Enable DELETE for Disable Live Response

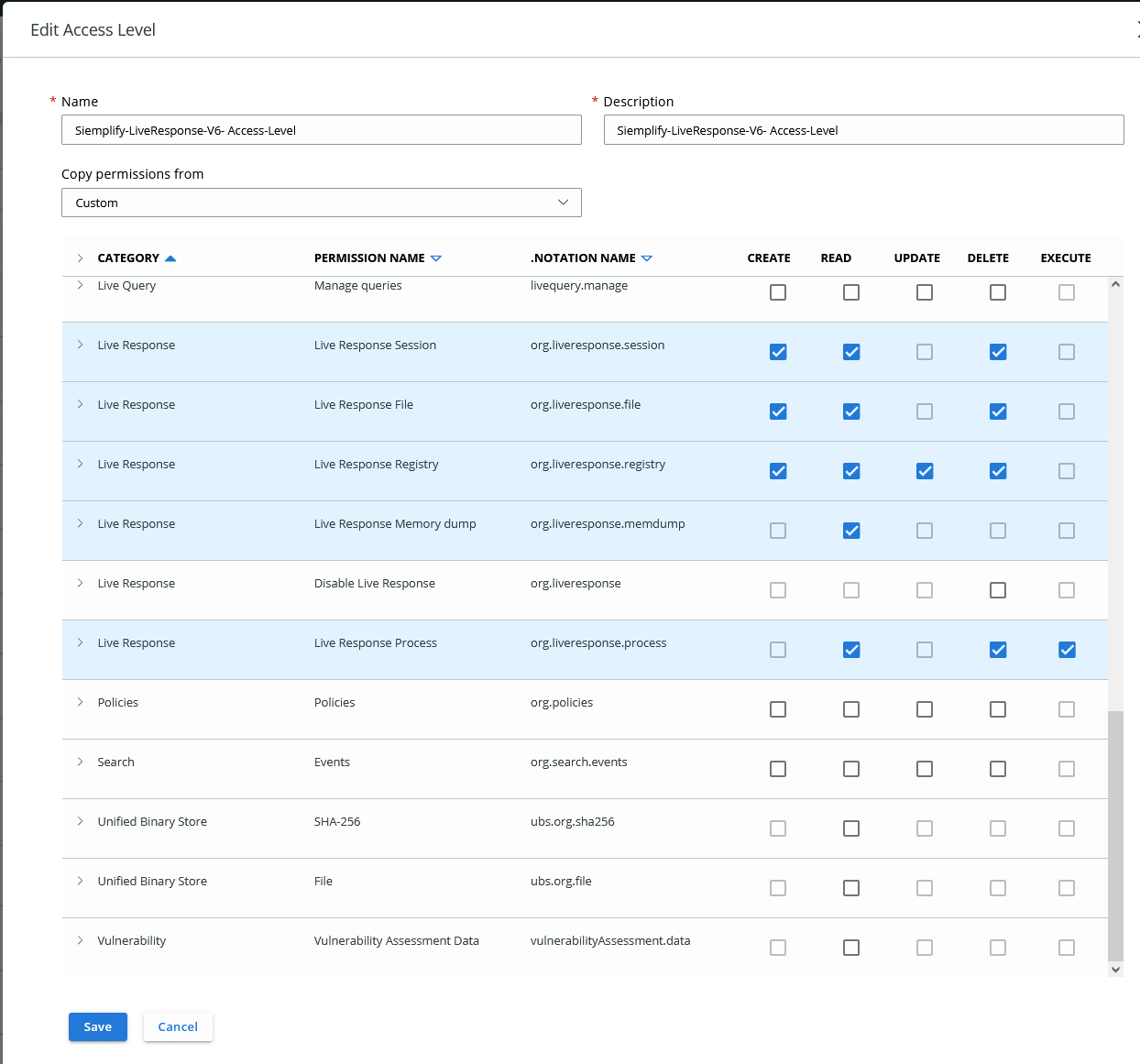[998, 589]
